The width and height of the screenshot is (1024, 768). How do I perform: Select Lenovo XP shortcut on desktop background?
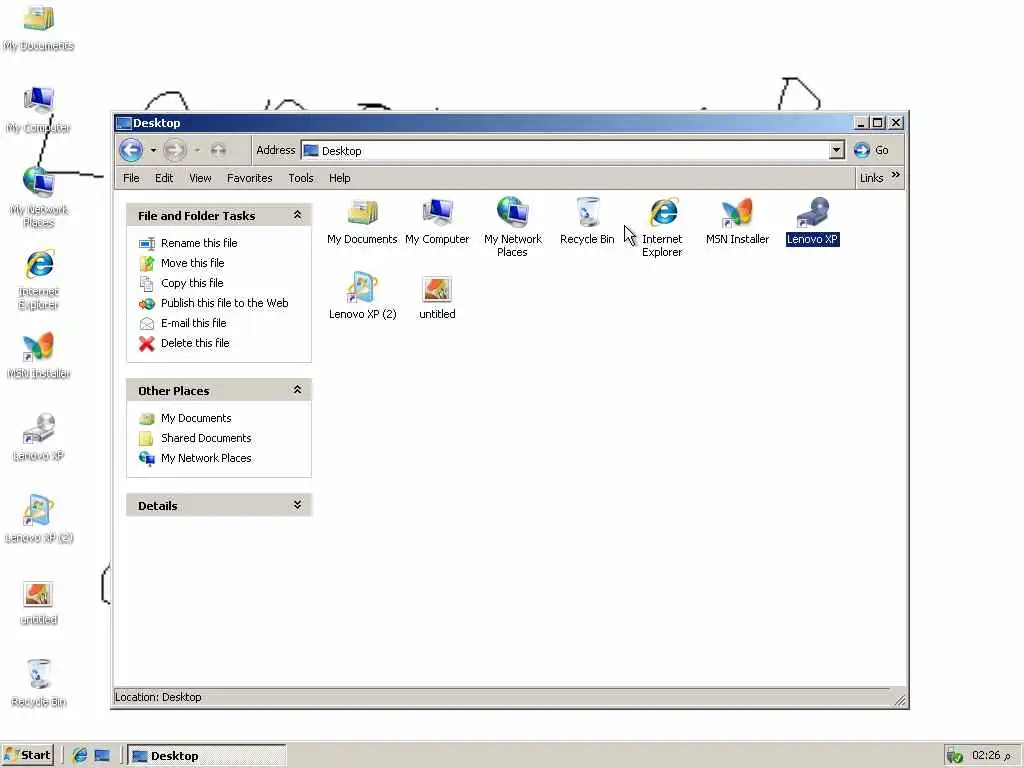(x=39, y=438)
